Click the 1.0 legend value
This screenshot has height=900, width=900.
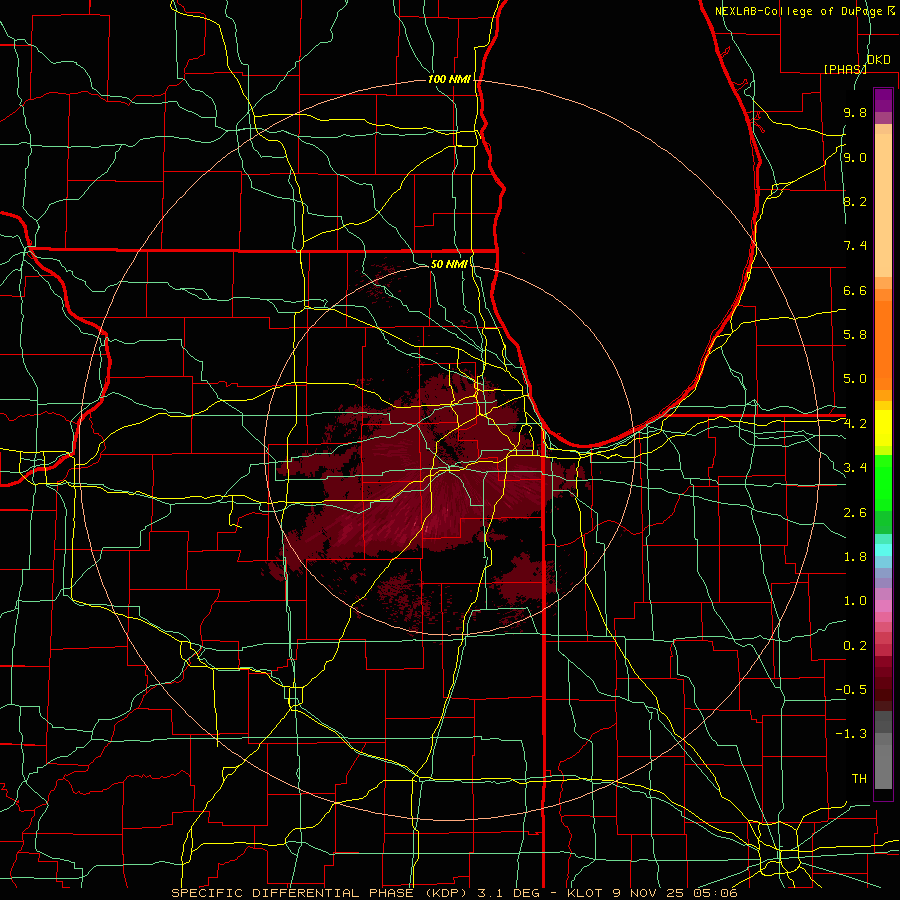point(855,601)
